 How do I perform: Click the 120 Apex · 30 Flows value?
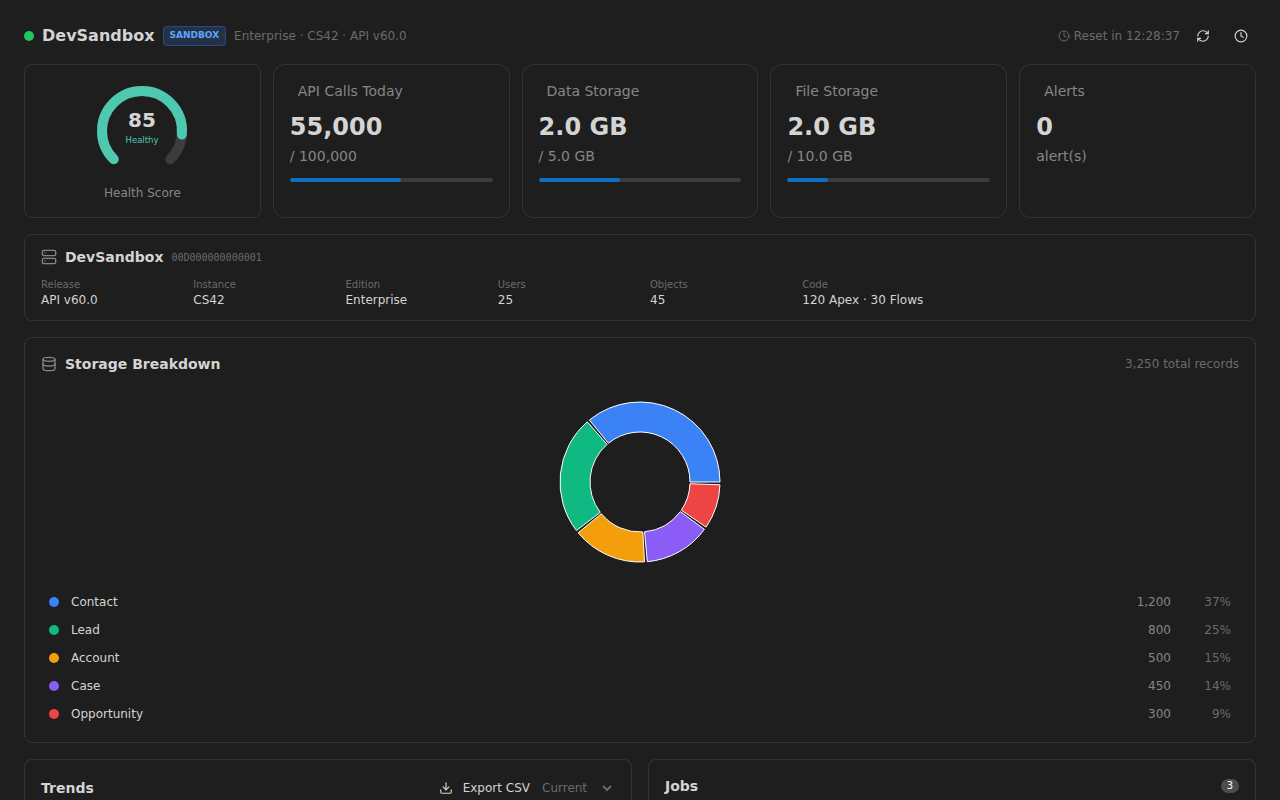(x=862, y=300)
